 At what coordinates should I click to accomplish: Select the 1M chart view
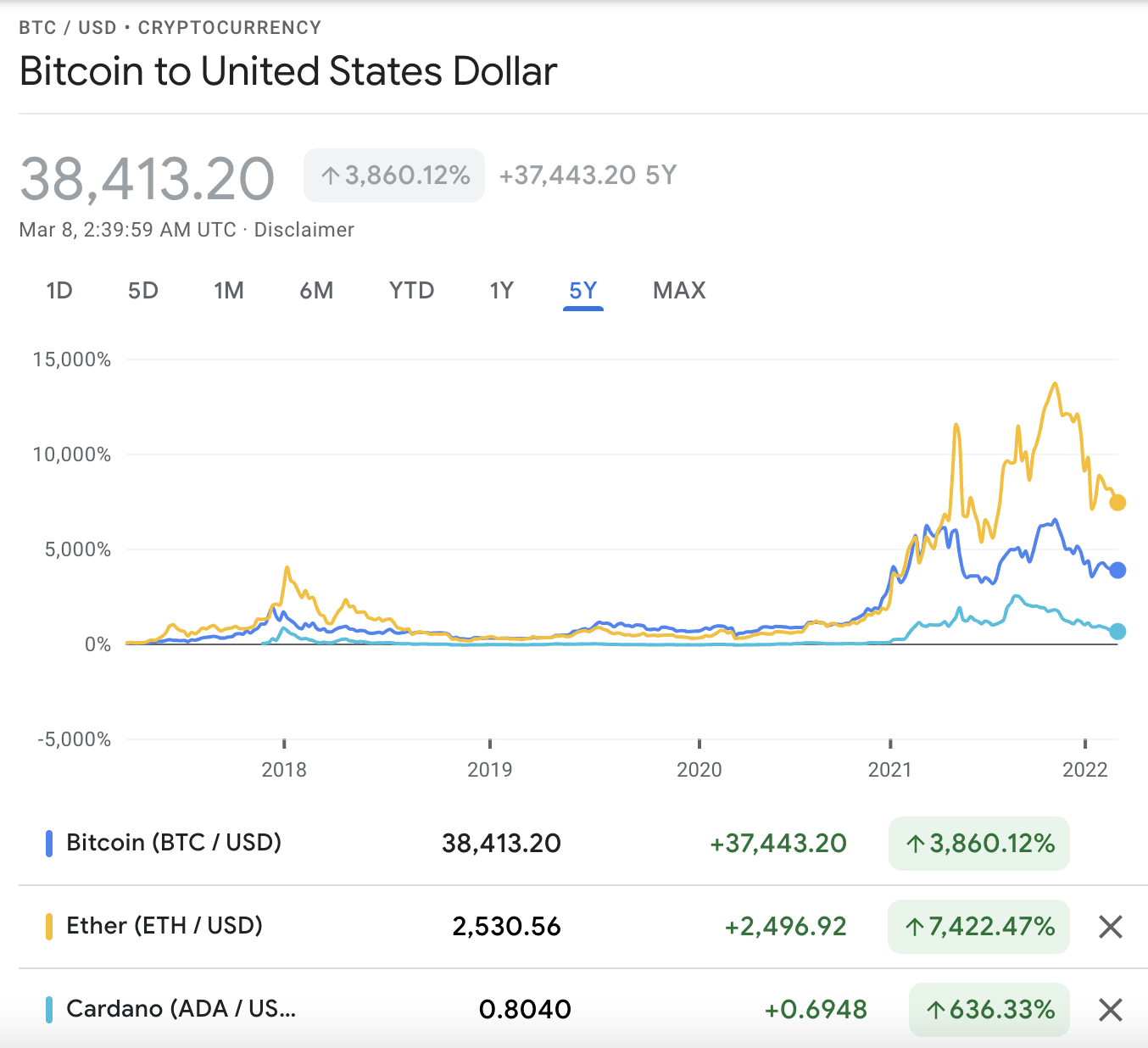(228, 290)
